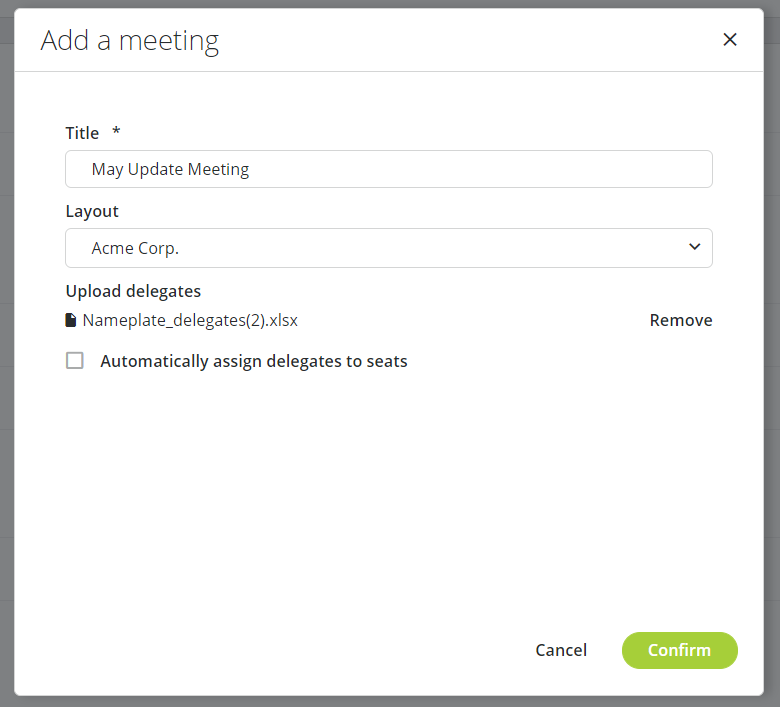This screenshot has height=707, width=780.
Task: Click the Layout dropdown chevron arrow
Action: pyautogui.click(x=695, y=248)
